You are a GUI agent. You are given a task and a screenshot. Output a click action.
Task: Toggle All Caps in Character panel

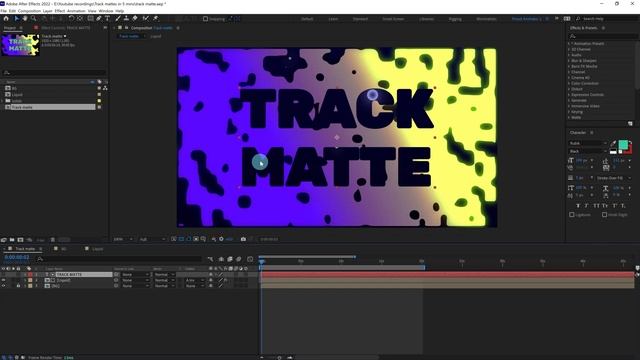pyautogui.click(x=596, y=206)
